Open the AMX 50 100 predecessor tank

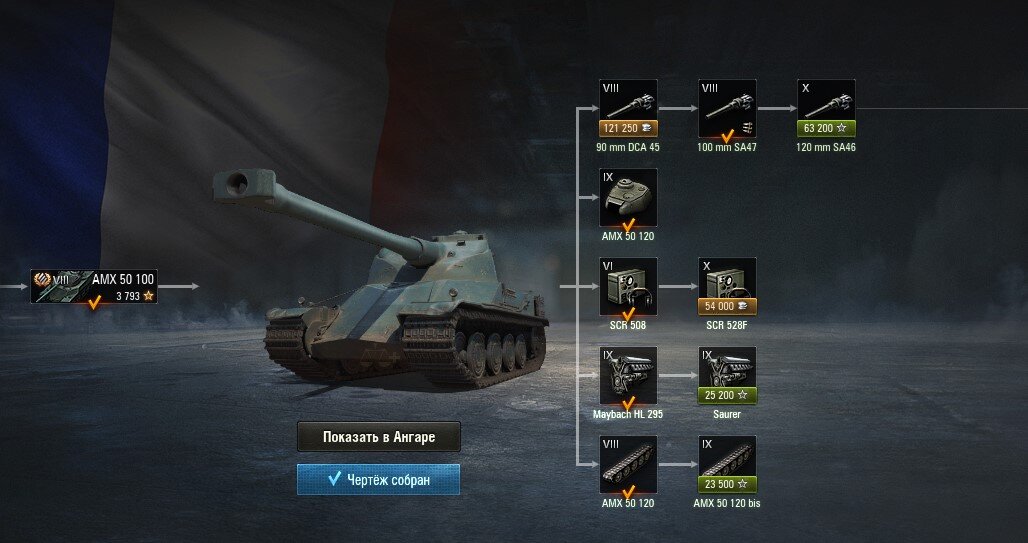tap(94, 287)
